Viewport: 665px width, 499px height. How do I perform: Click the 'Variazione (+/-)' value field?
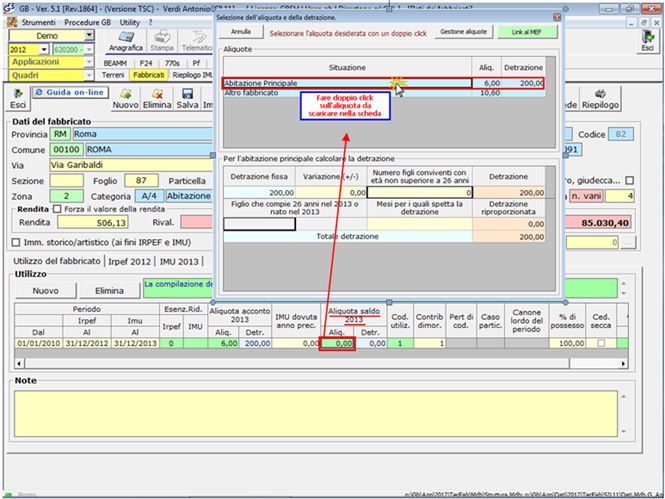pos(331,192)
